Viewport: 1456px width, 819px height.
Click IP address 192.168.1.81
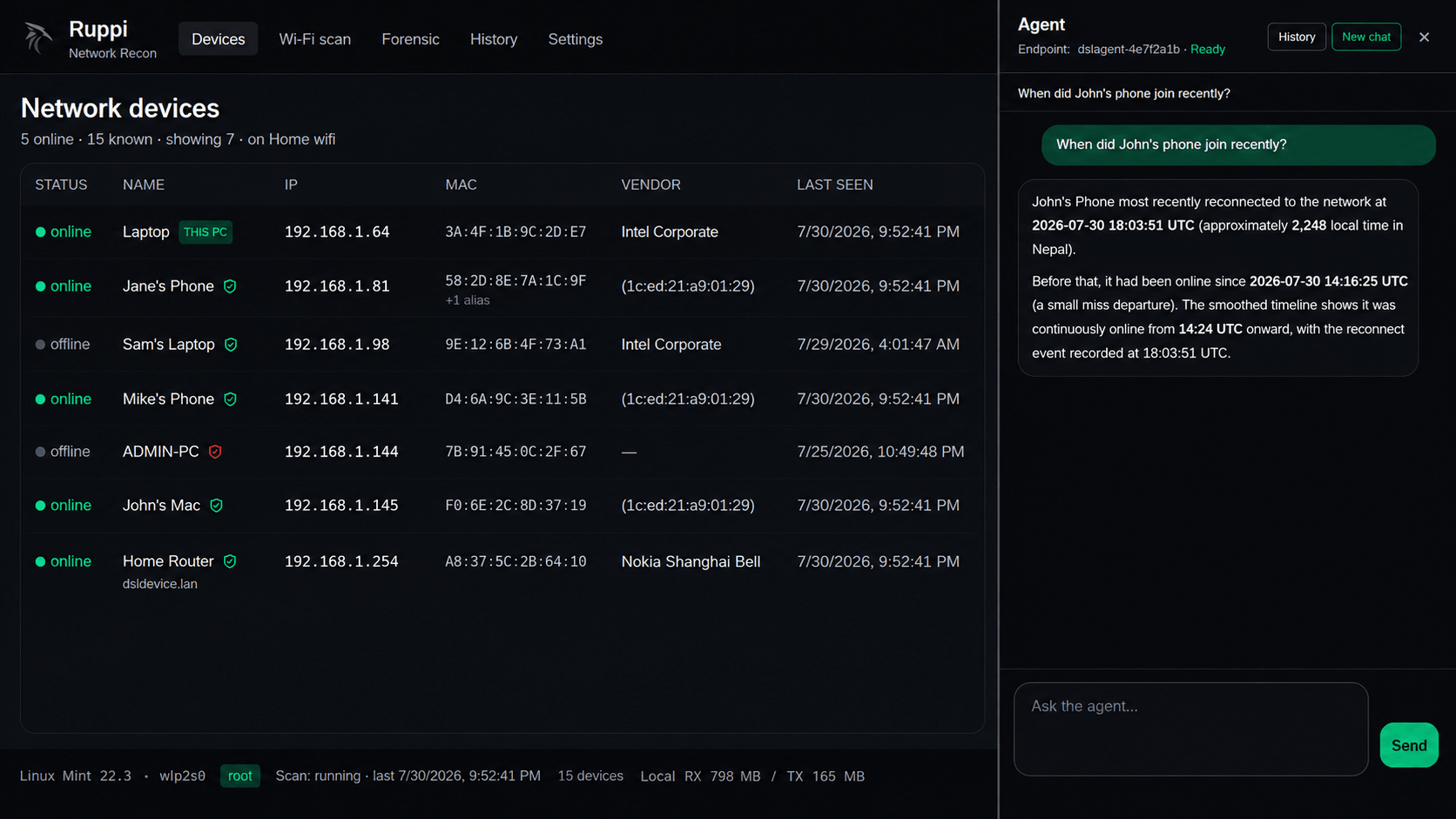[337, 286]
